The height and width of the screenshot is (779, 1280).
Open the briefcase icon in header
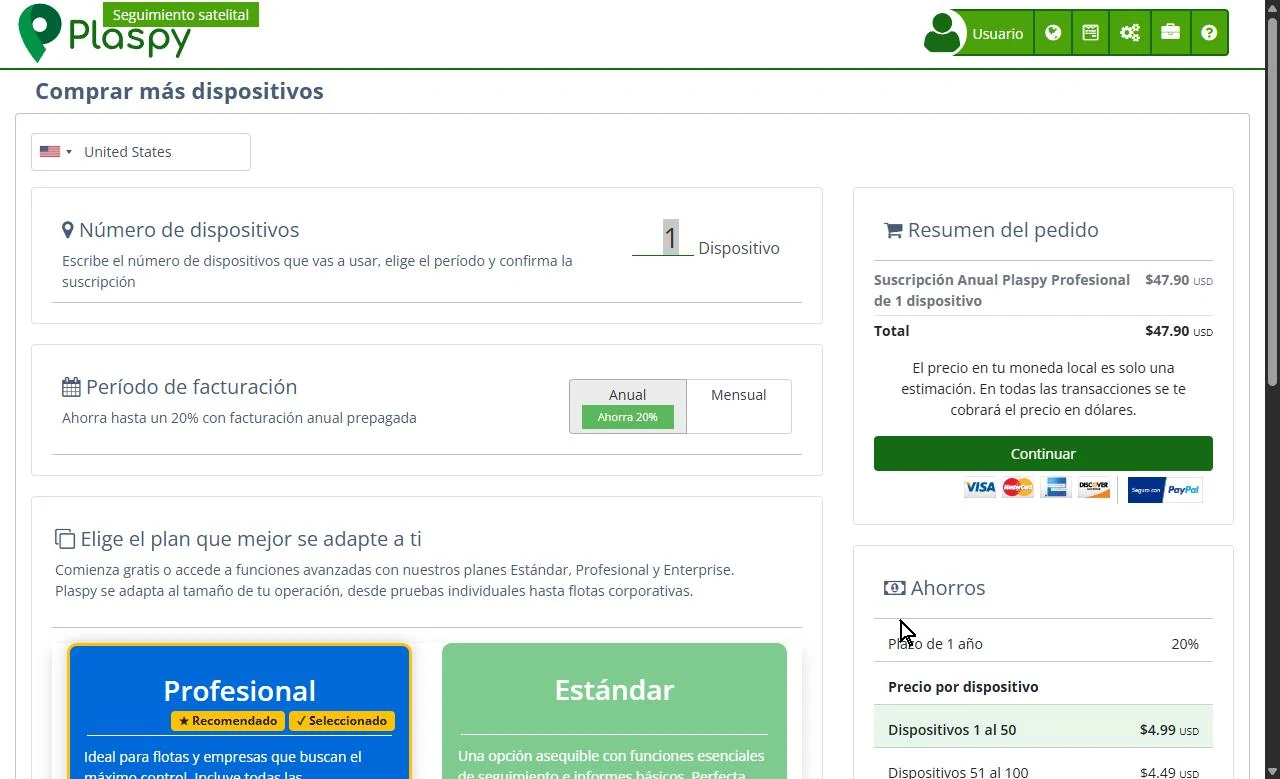(x=1170, y=33)
